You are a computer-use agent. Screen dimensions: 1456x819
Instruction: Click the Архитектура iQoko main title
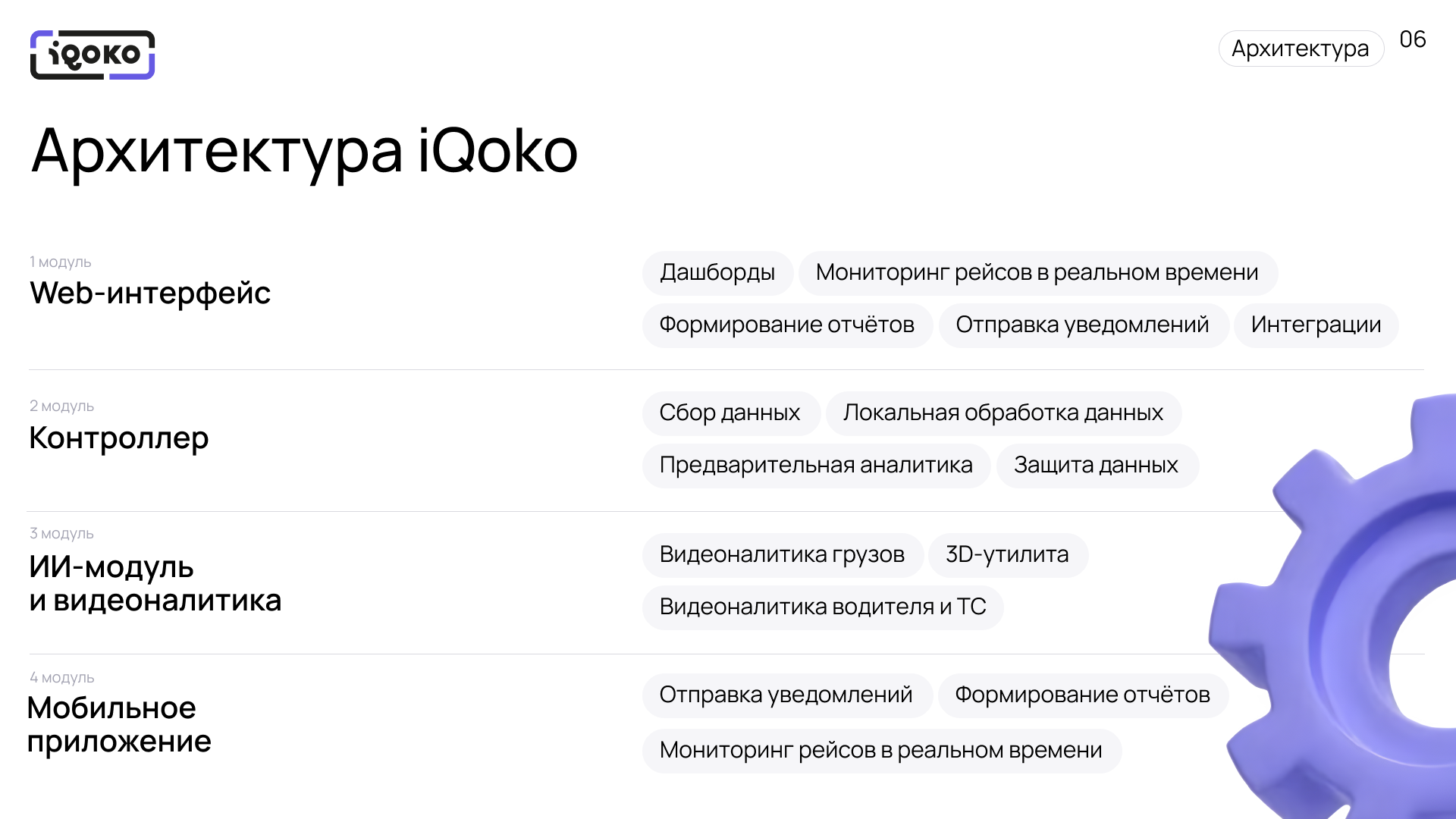[x=304, y=150]
